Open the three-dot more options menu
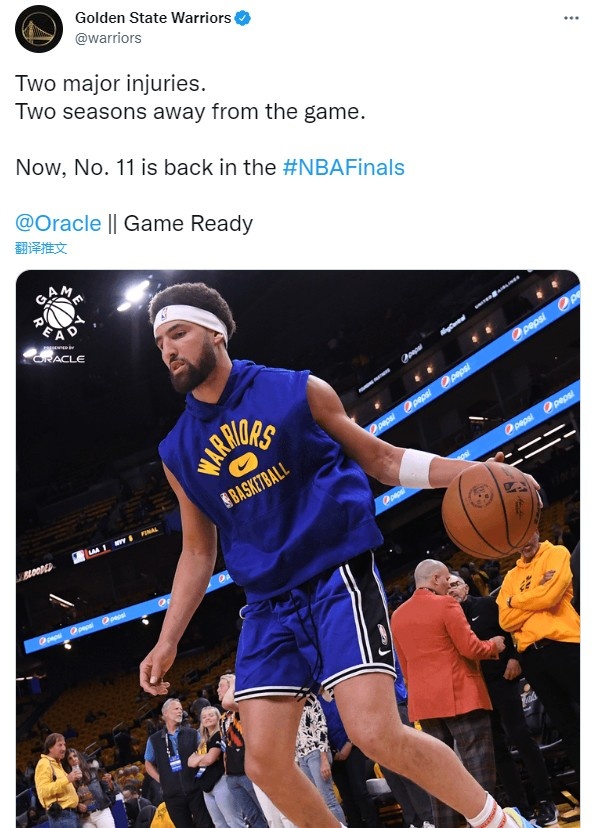This screenshot has height=828, width=594. (x=571, y=18)
